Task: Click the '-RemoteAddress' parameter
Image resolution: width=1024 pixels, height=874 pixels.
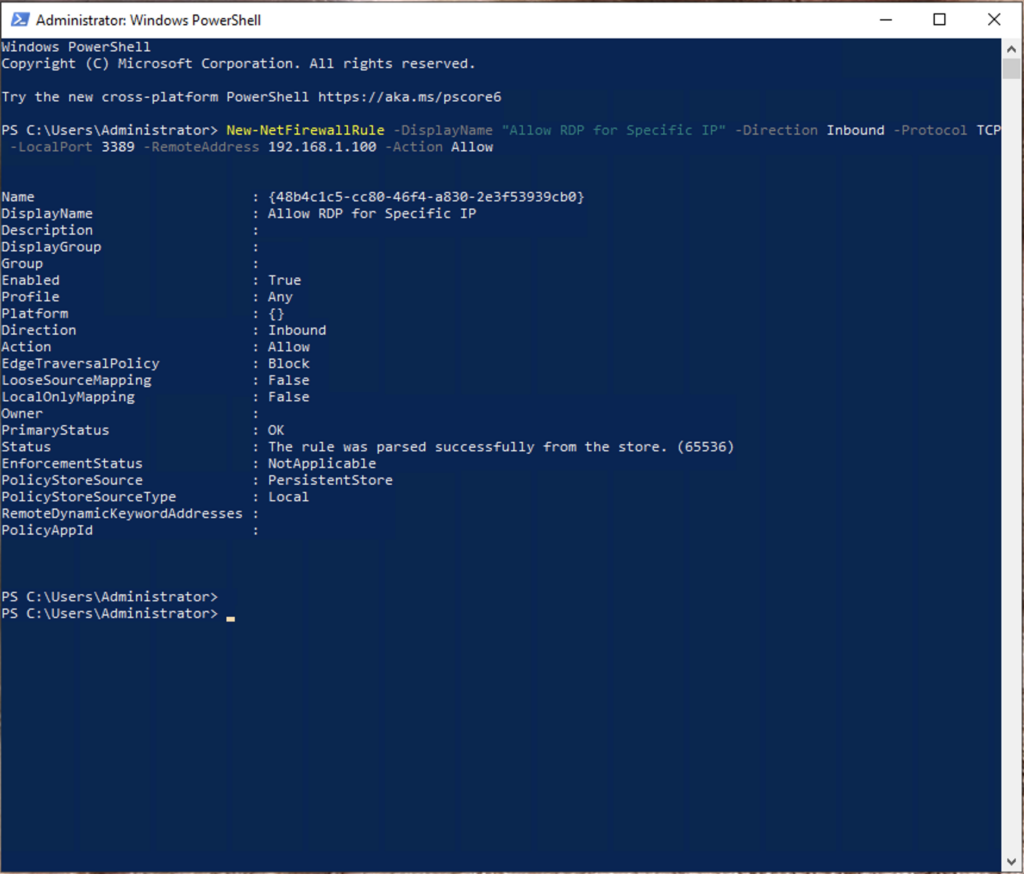Action: pos(201,147)
